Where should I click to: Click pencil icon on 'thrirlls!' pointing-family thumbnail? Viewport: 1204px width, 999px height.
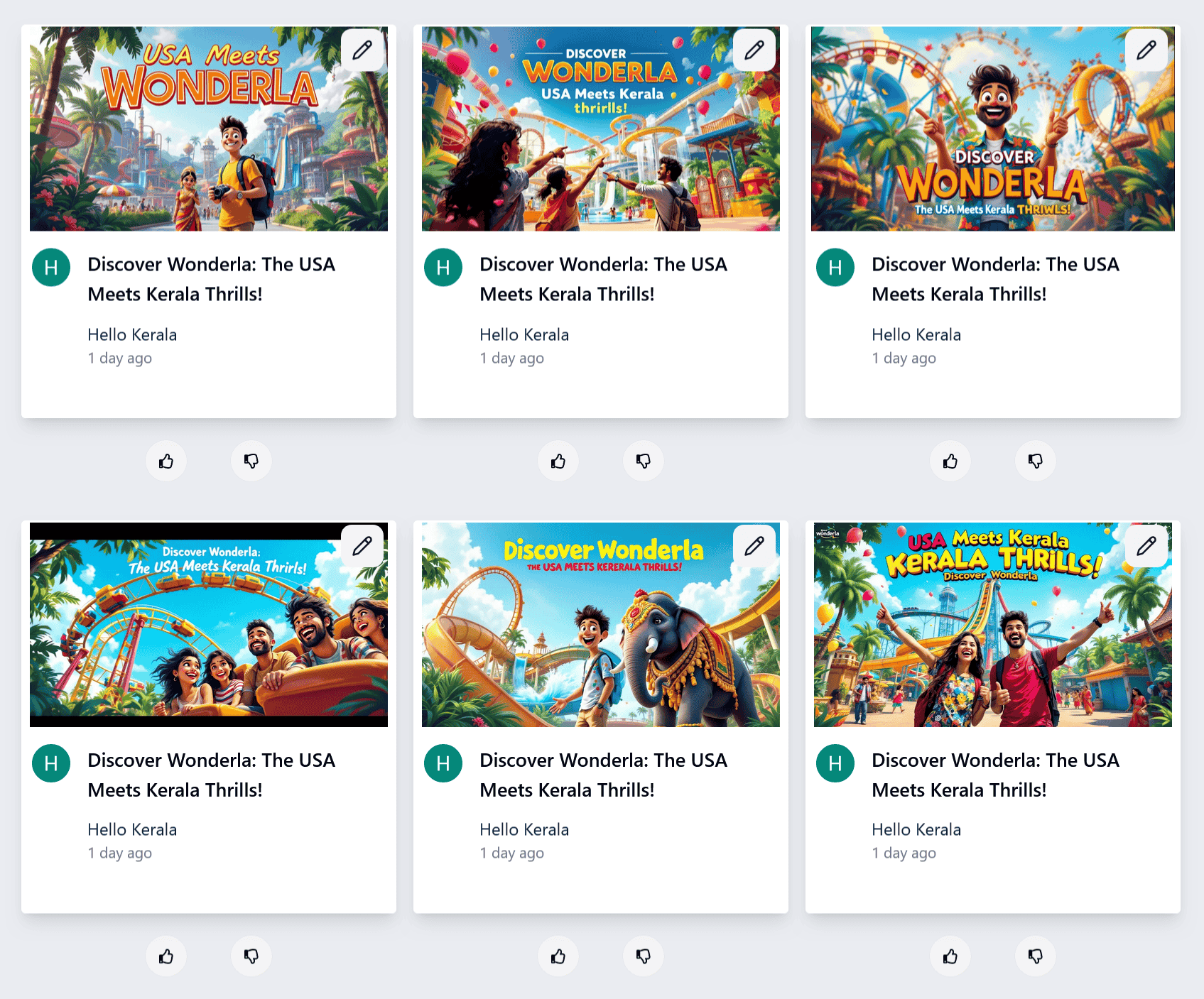754,50
